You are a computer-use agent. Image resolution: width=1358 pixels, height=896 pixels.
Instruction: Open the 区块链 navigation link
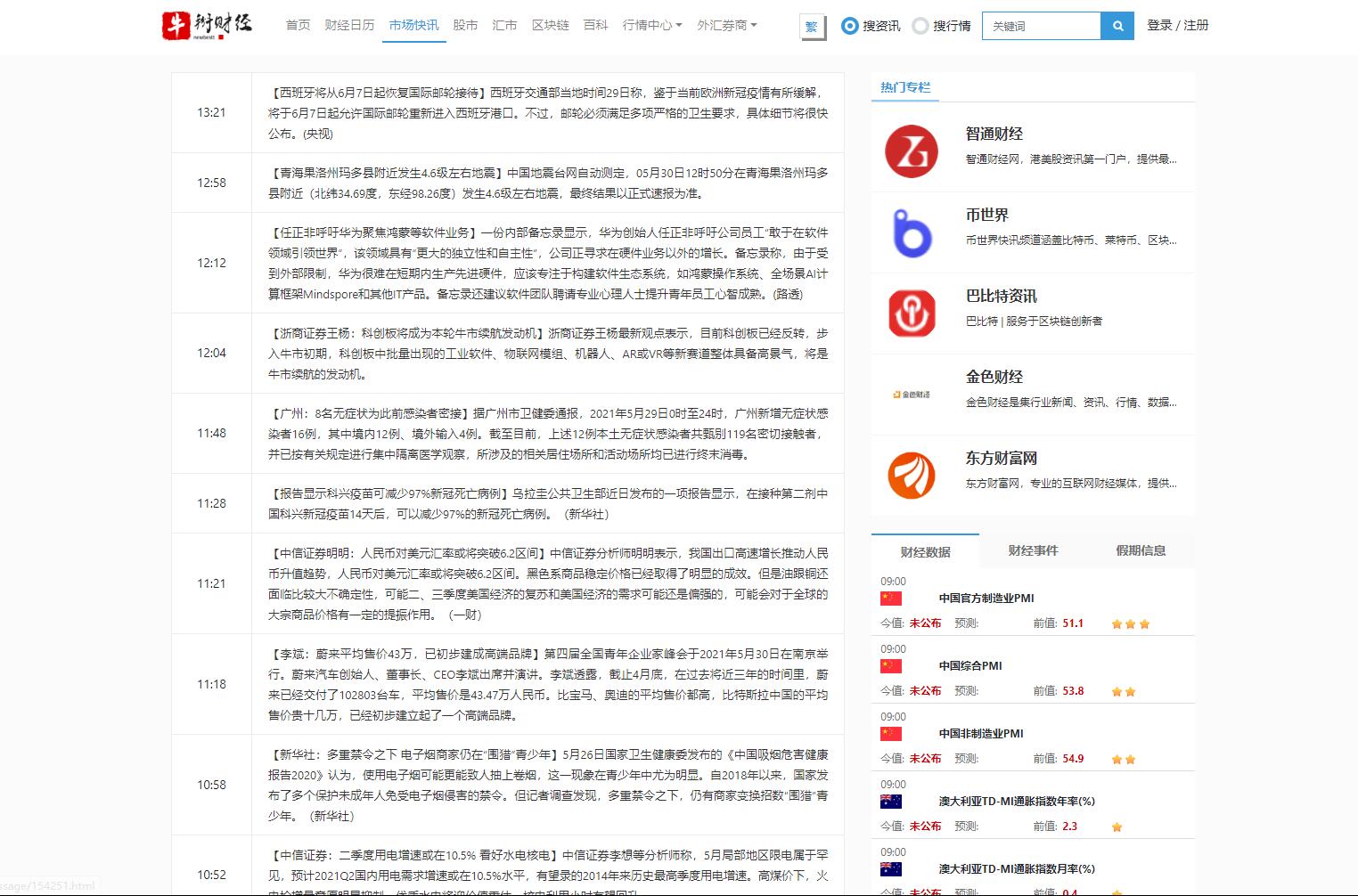tap(550, 25)
